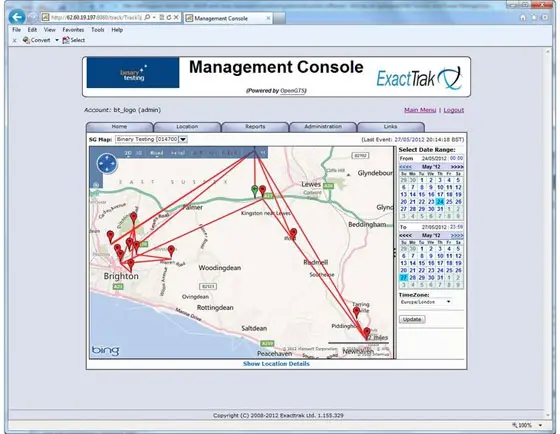
Task: Select highlighted day 27 in To calendar
Action: pyautogui.click(x=404, y=278)
